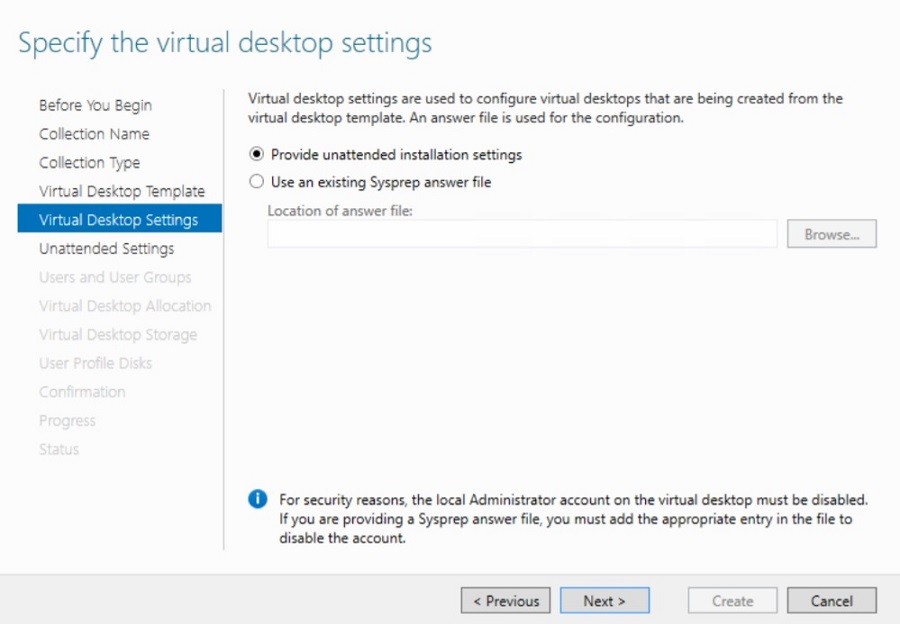Click the Confirmation step
This screenshot has height=624, width=900.
[x=82, y=392]
